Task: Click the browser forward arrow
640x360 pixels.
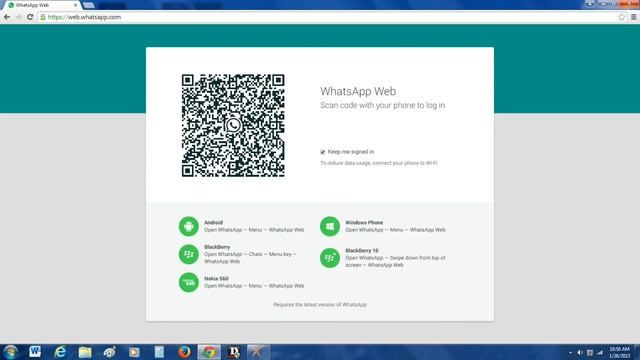Action: [18, 17]
